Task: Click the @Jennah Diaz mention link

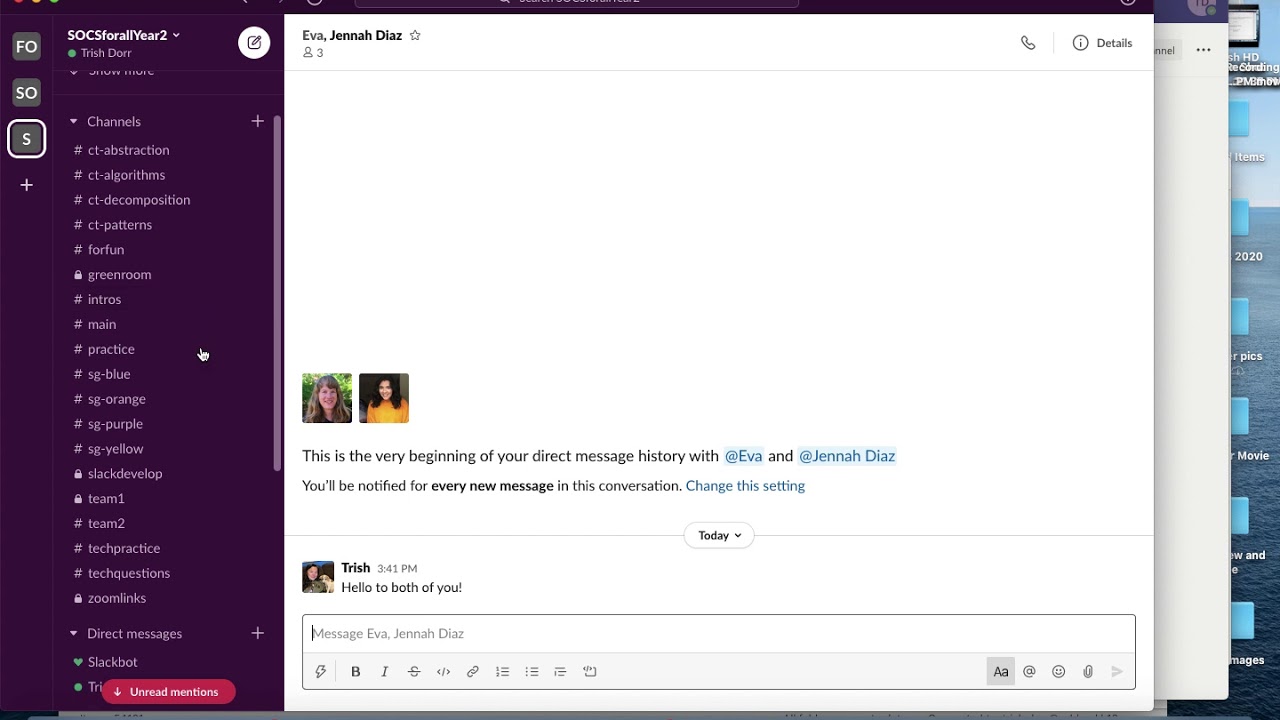Action: coord(847,456)
